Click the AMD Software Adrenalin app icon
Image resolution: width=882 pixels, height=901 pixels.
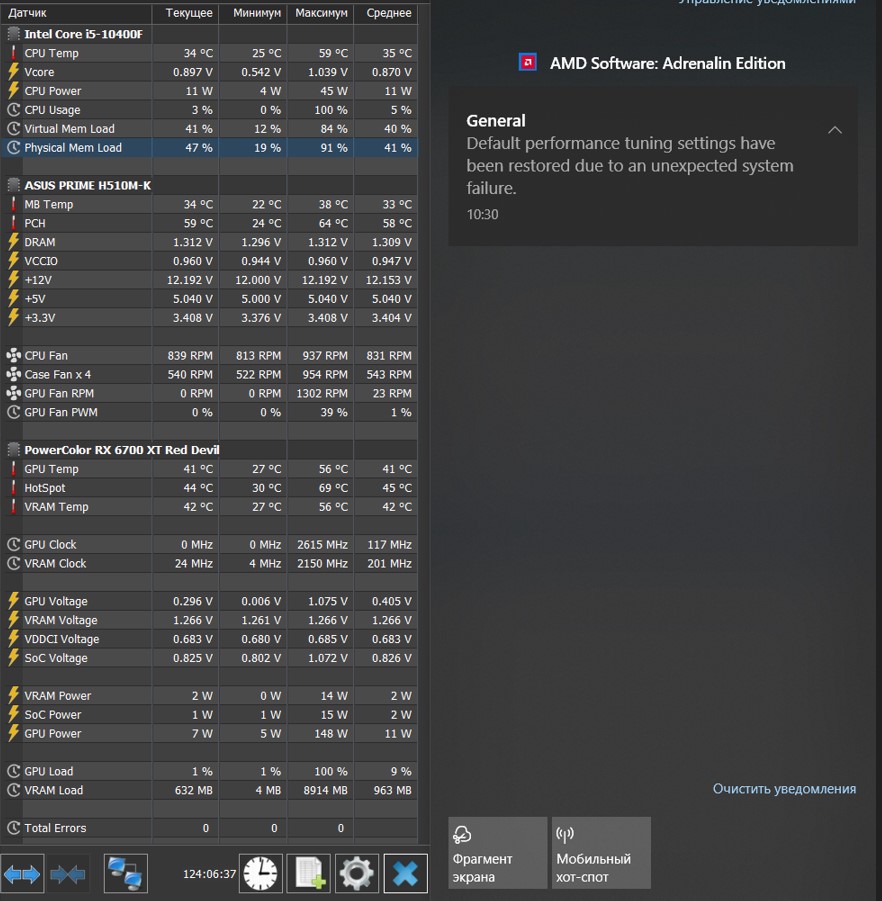point(527,62)
